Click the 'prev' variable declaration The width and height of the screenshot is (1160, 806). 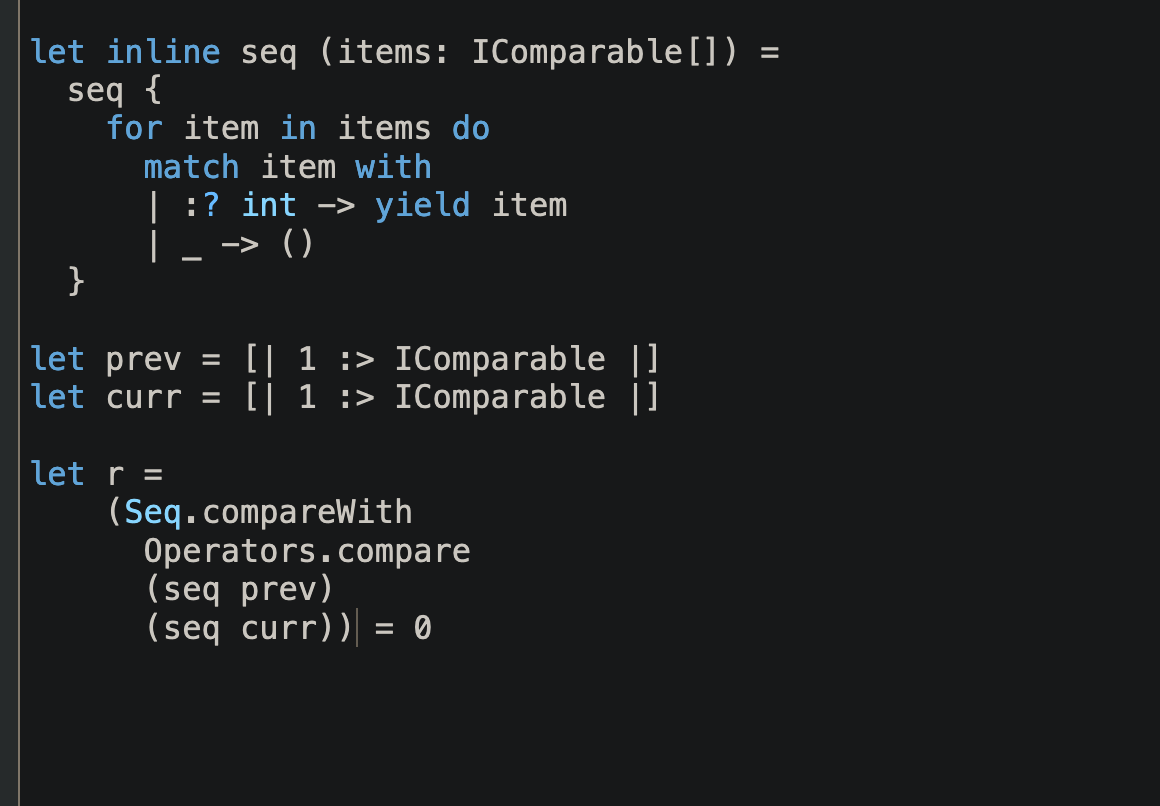point(144,360)
